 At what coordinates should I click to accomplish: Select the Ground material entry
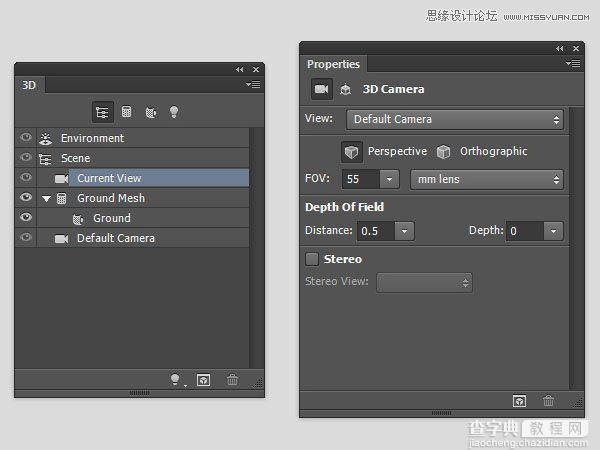point(112,218)
